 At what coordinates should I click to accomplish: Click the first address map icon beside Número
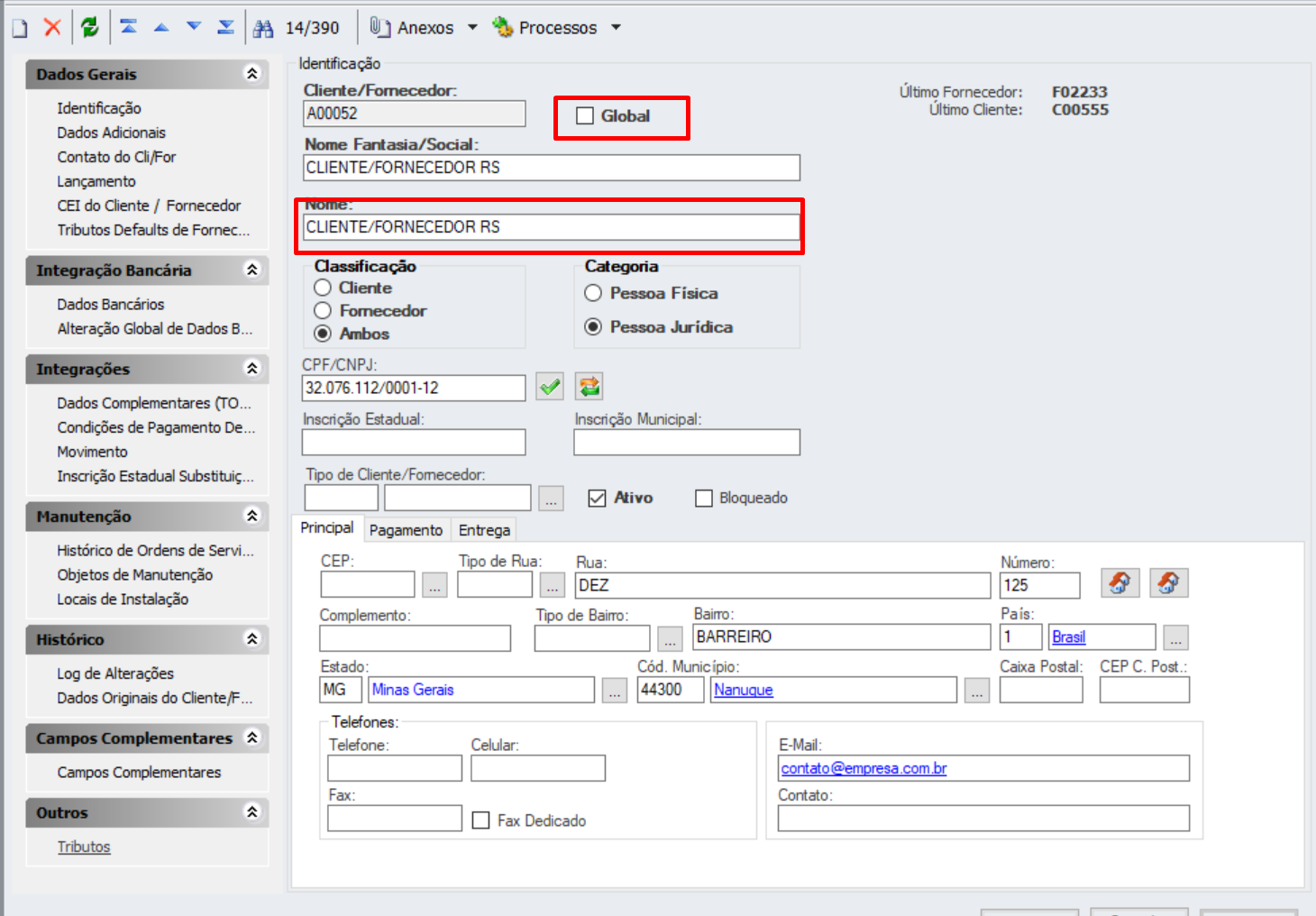(x=1120, y=583)
